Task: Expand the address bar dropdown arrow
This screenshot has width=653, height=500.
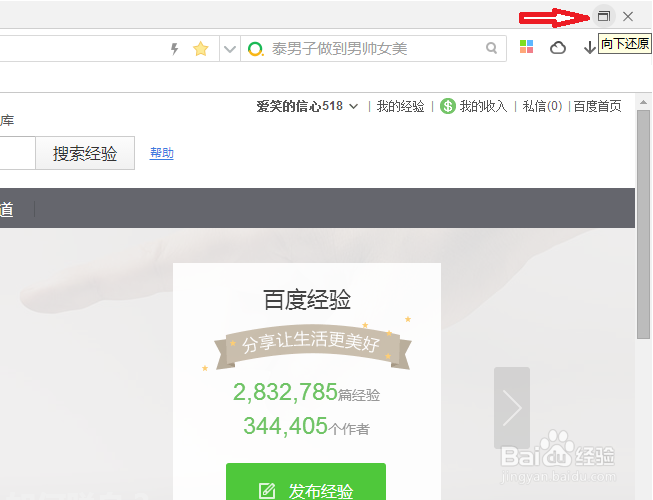Action: [x=230, y=49]
